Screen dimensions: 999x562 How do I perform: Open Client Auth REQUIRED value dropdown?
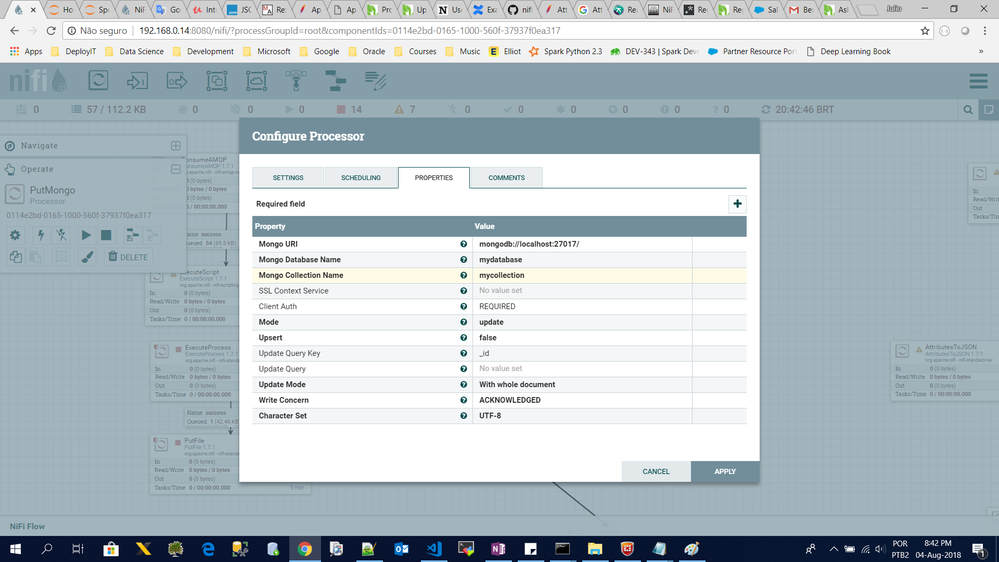[582, 306]
